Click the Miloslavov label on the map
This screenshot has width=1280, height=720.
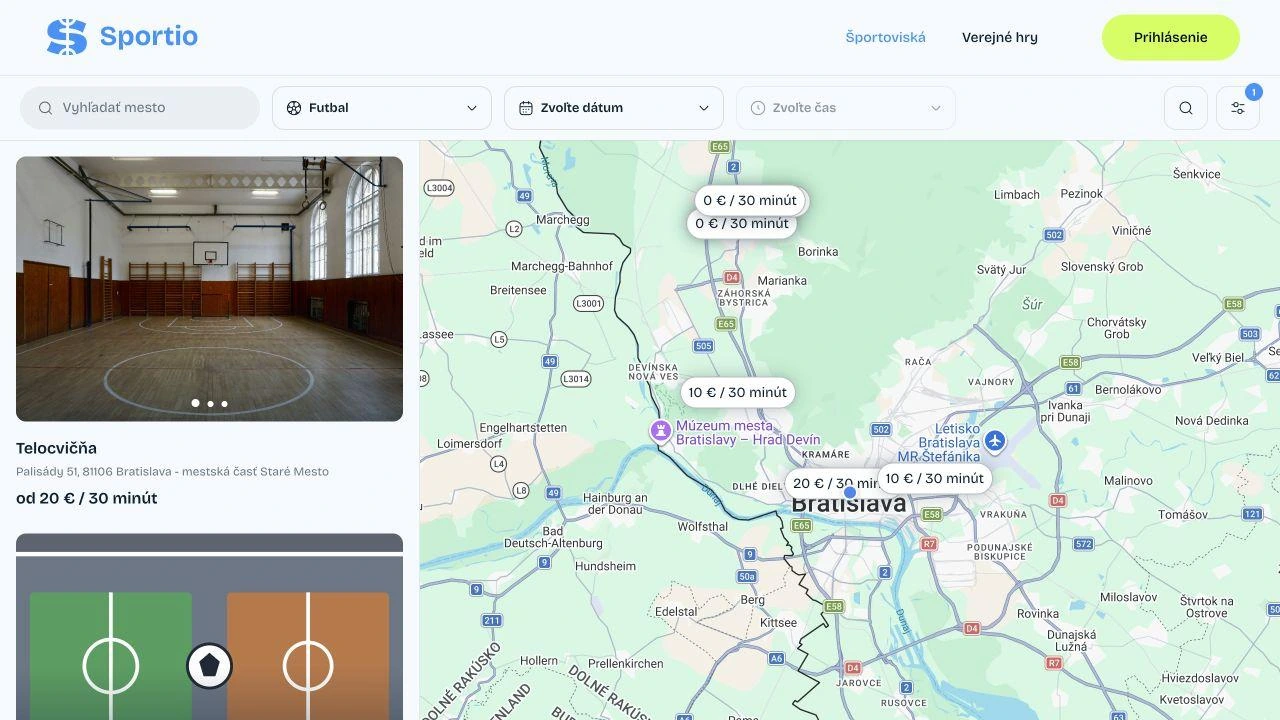coord(1128,597)
